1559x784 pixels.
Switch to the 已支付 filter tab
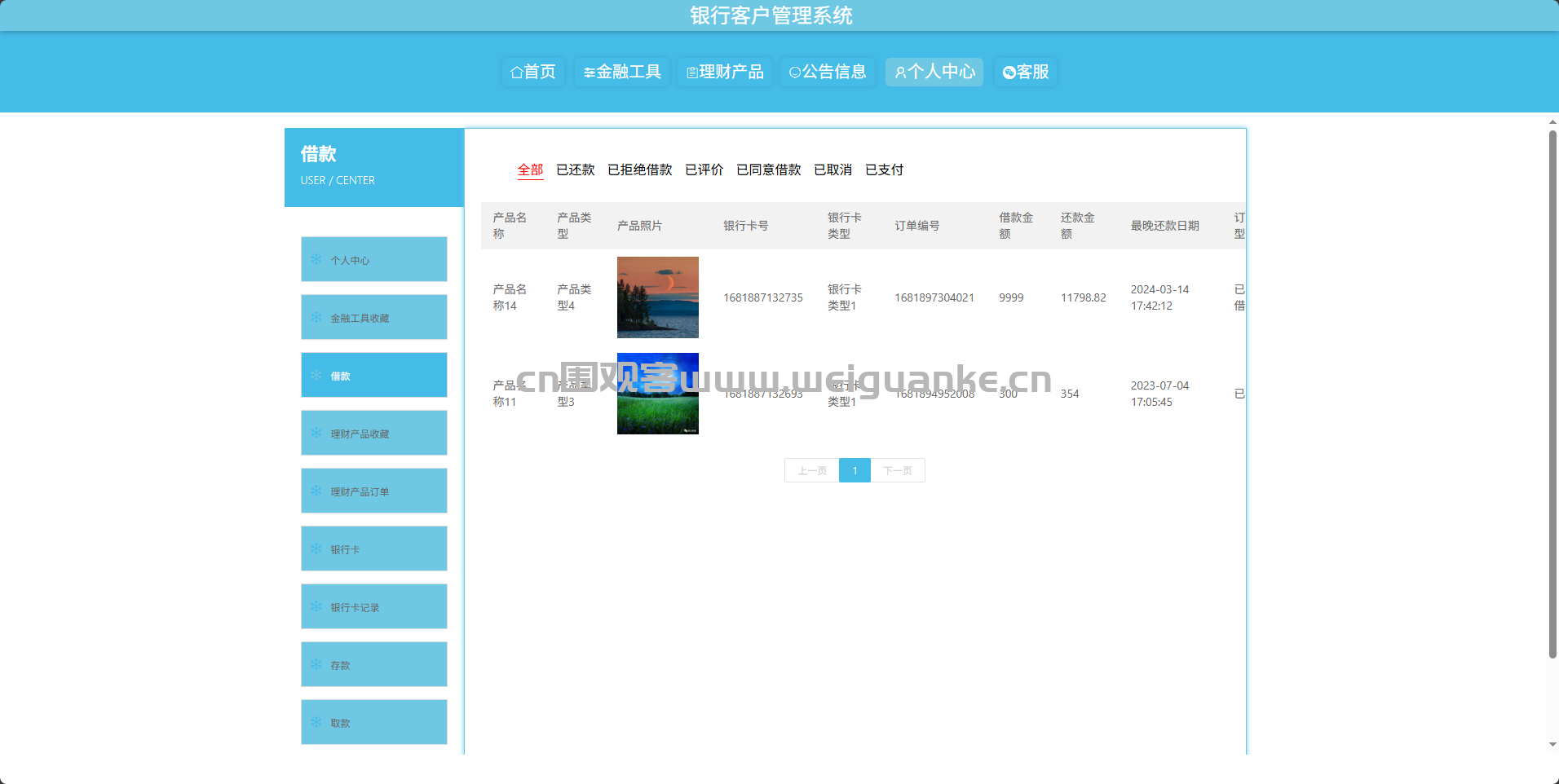(885, 170)
